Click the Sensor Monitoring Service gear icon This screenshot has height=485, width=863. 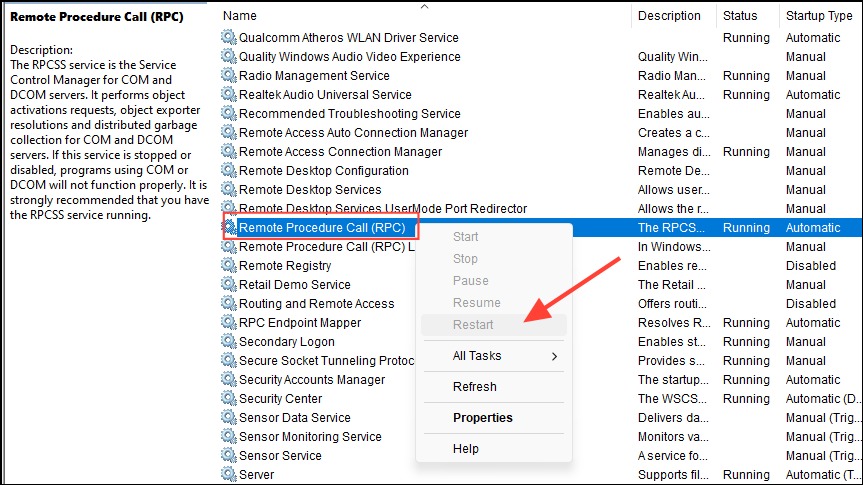point(229,436)
